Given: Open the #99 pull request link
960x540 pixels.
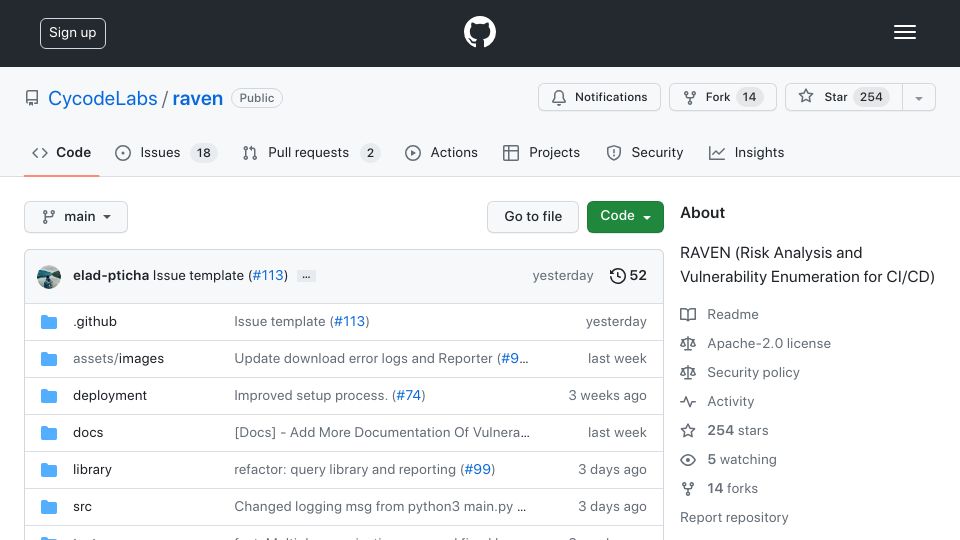Looking at the screenshot, I should tap(478, 469).
